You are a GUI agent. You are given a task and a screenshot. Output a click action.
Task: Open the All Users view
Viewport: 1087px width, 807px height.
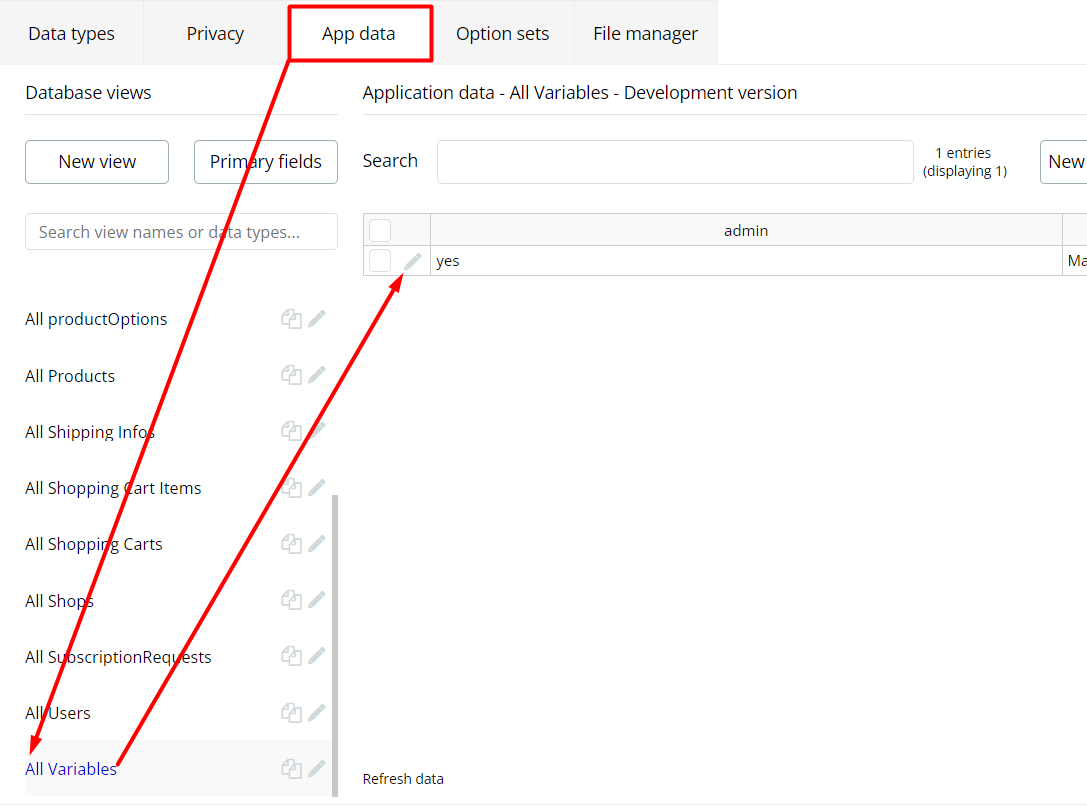tap(58, 713)
